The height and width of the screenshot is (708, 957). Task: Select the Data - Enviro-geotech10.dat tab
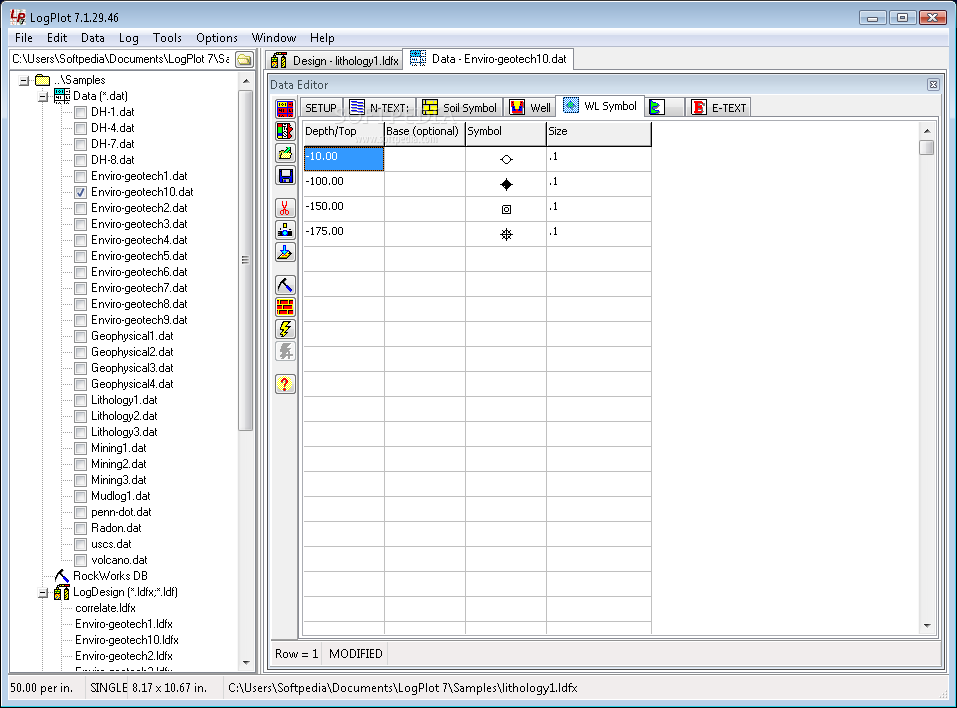(x=489, y=59)
